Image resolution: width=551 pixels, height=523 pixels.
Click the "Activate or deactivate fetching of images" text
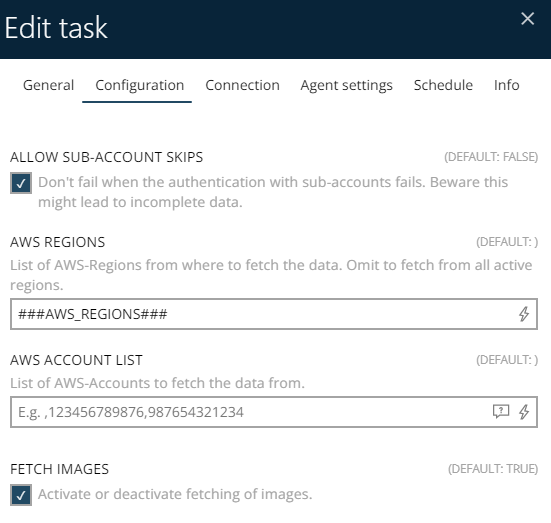[175, 494]
